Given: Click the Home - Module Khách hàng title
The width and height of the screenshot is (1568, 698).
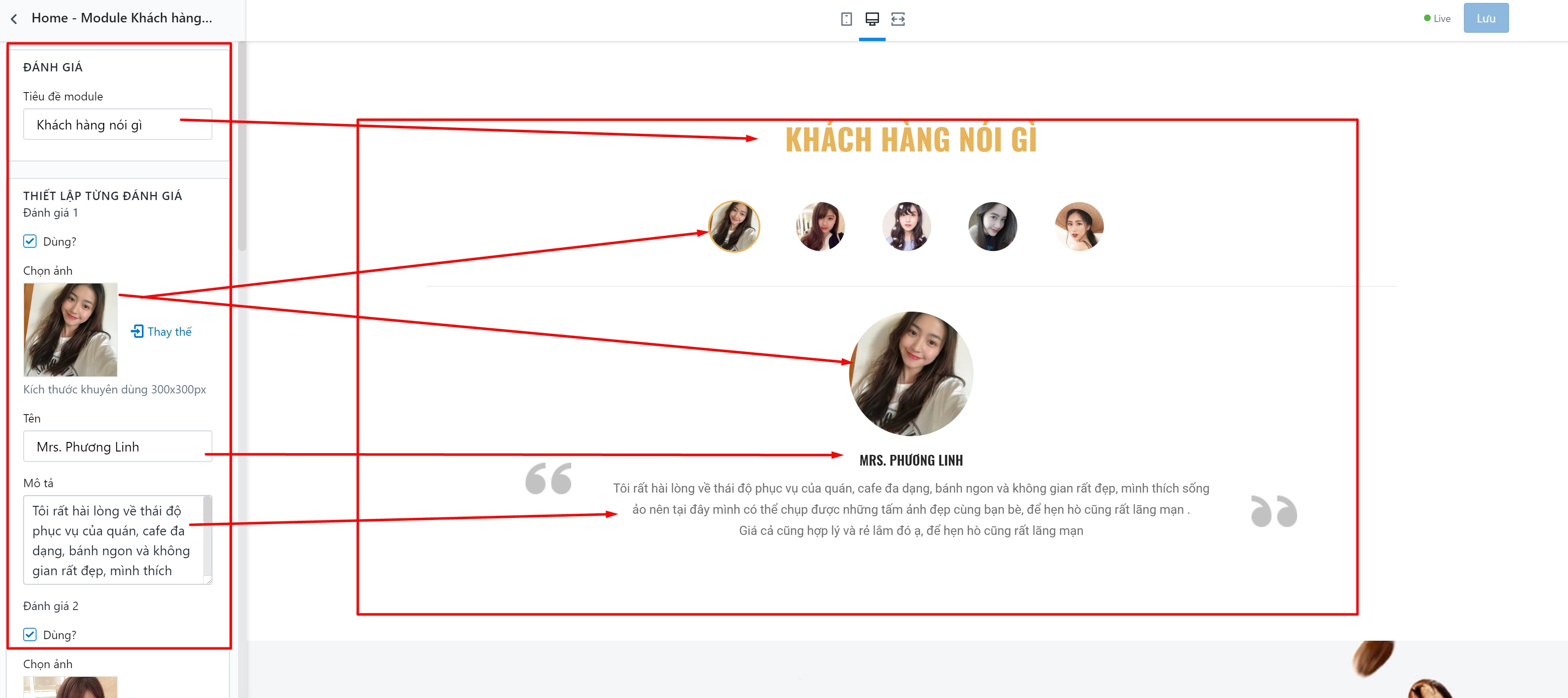Looking at the screenshot, I should (122, 18).
